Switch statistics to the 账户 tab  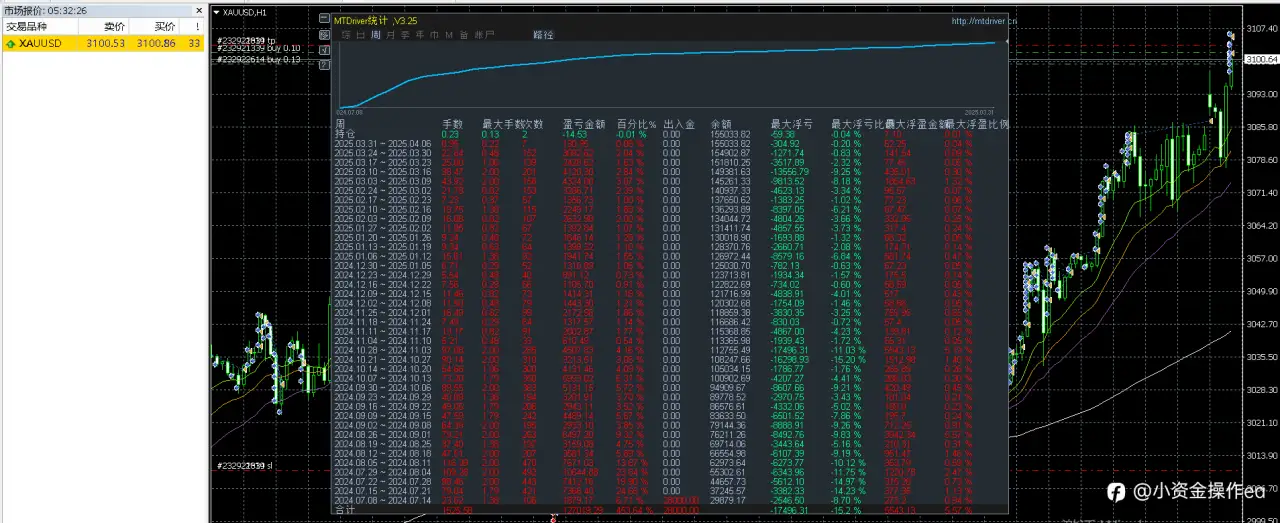483,34
